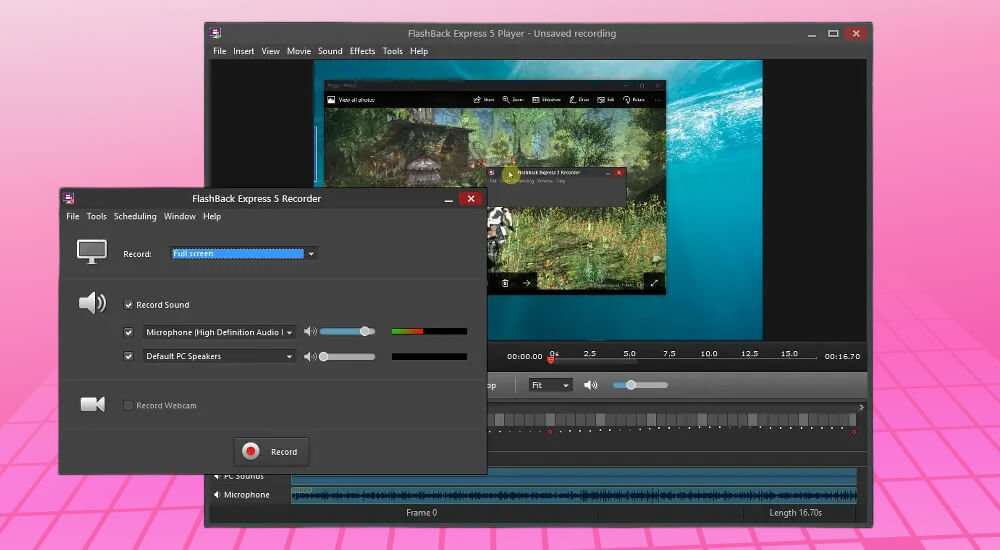This screenshot has height=550, width=1000.
Task: Mute playback with Player volume icon
Action: (591, 385)
